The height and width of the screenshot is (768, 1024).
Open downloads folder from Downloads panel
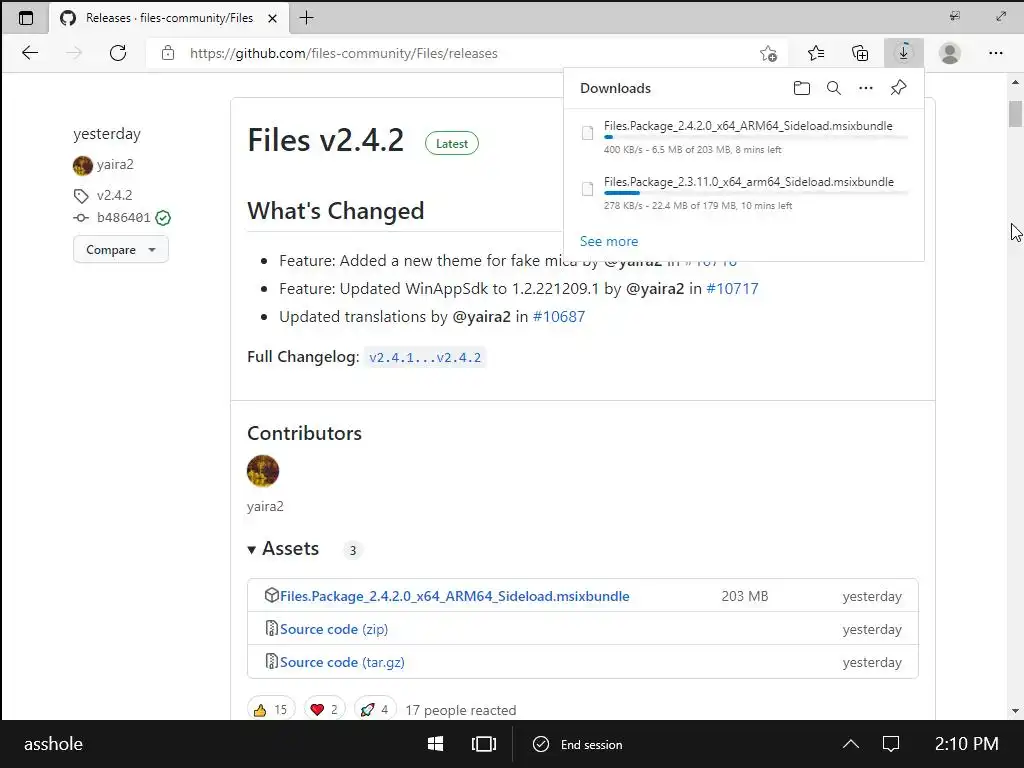tap(801, 88)
